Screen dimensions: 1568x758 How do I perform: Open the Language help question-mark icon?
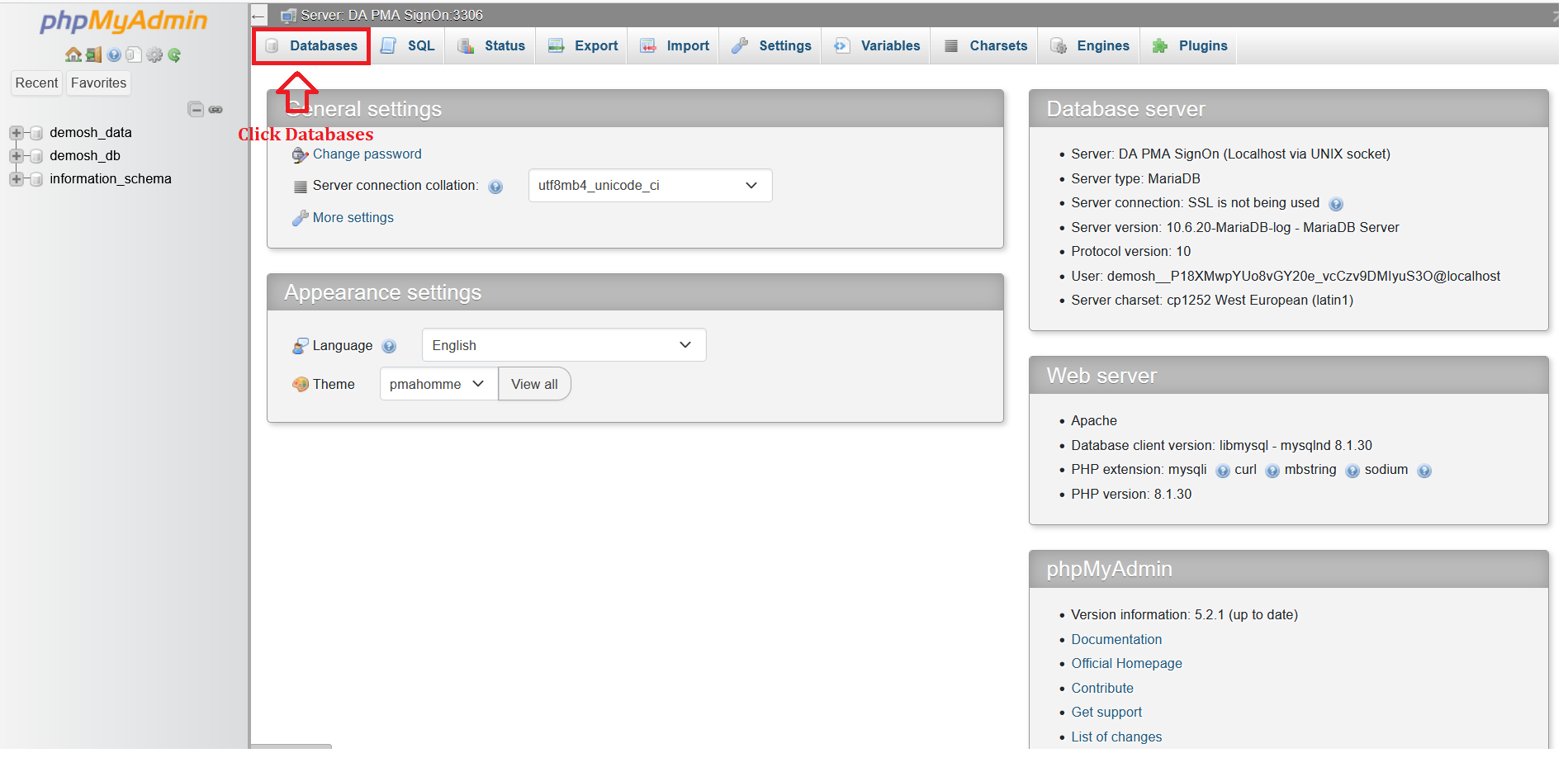[x=390, y=347]
